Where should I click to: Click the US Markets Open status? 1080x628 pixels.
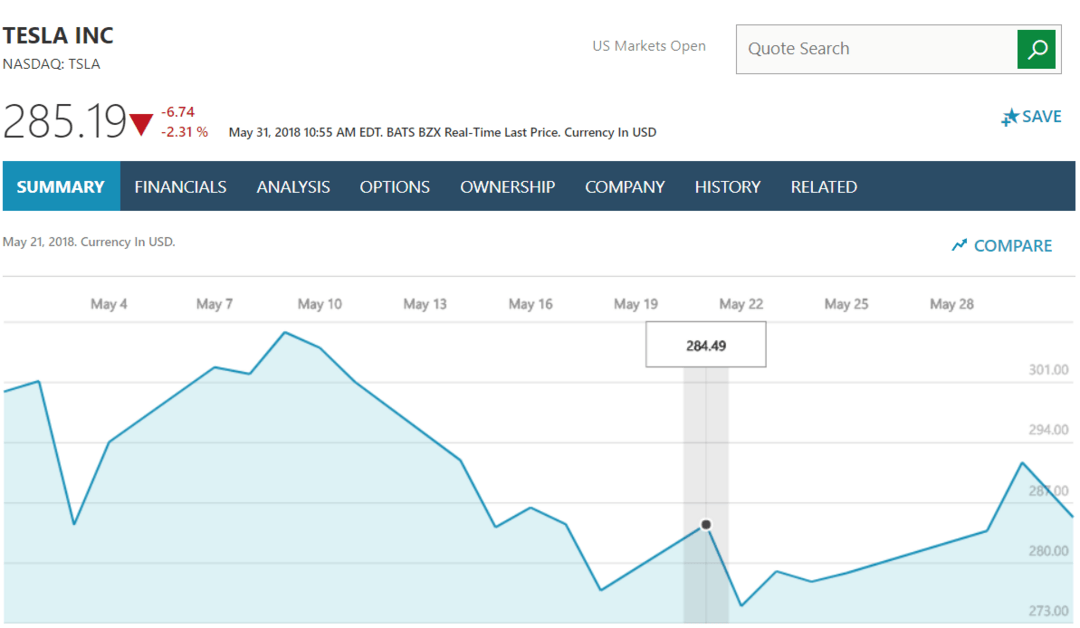pyautogui.click(x=649, y=46)
